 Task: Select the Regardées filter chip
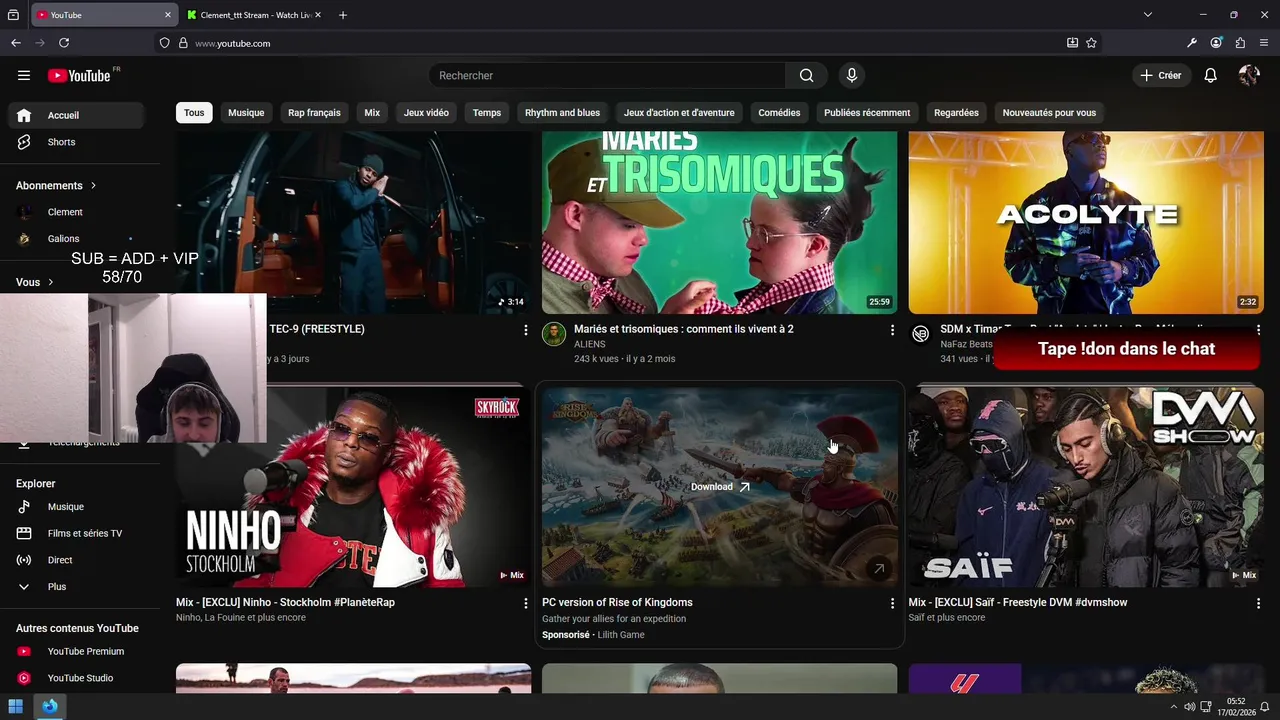(x=956, y=113)
